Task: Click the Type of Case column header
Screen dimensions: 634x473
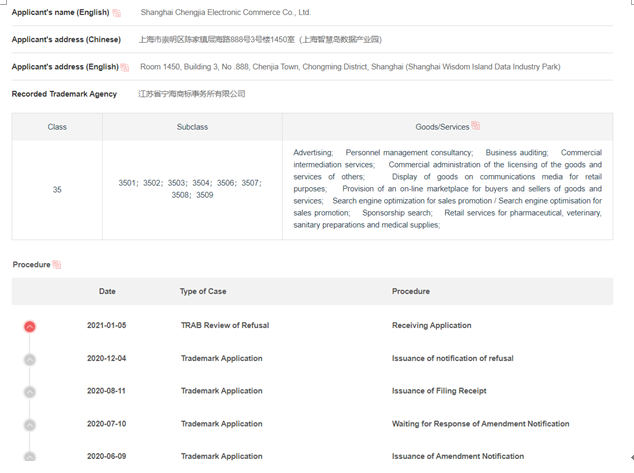Action: (203, 291)
